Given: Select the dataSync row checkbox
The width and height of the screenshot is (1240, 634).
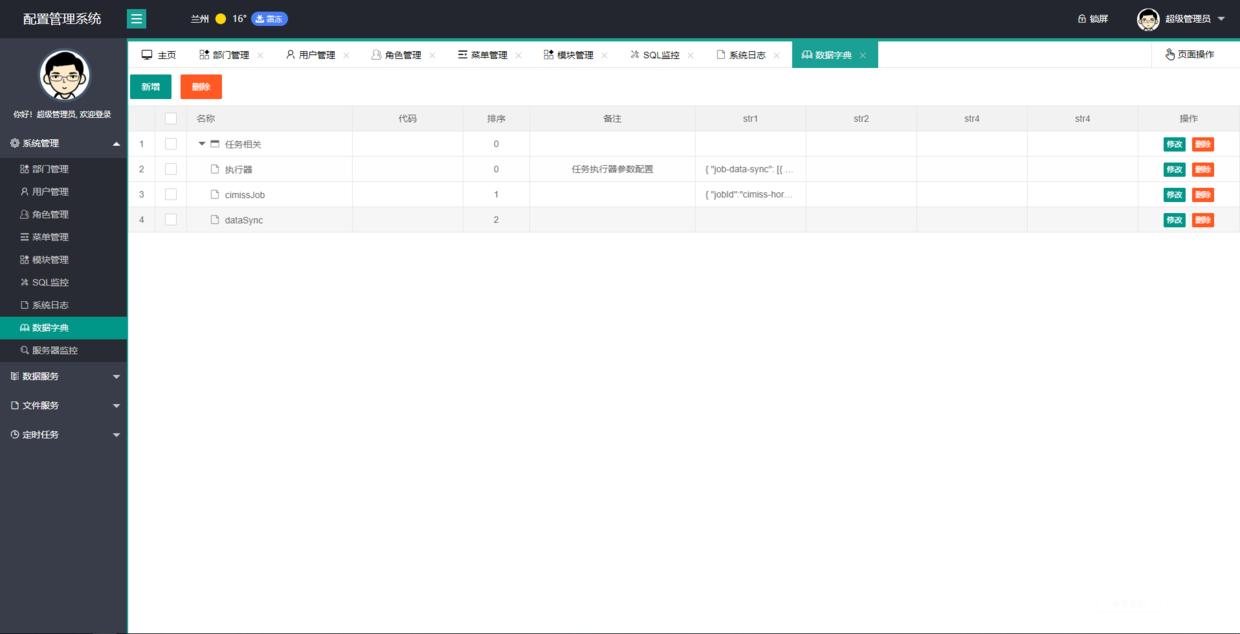Looking at the screenshot, I should pyautogui.click(x=170, y=219).
